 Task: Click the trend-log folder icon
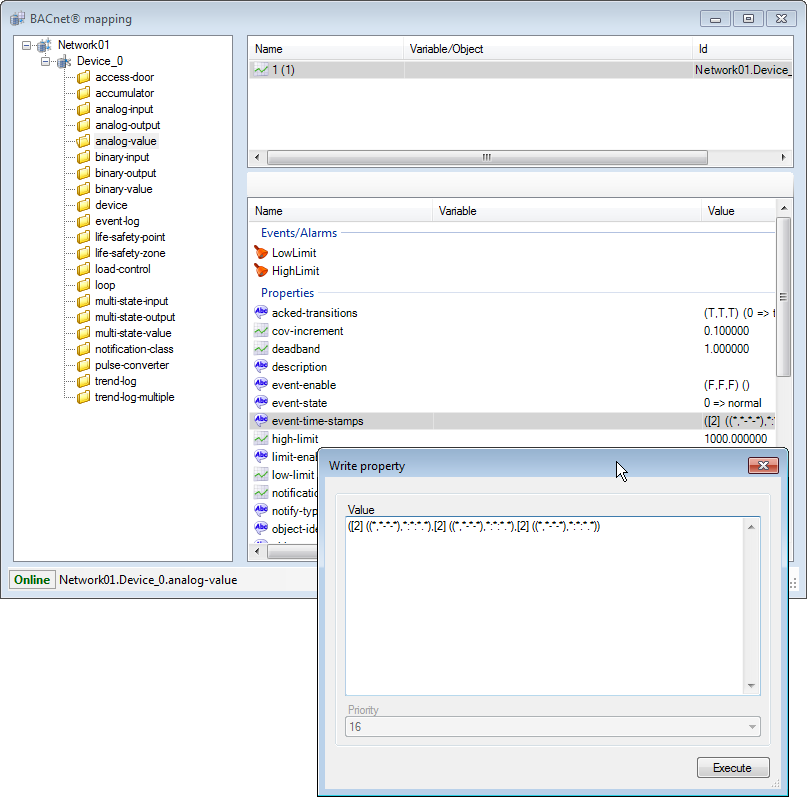tap(84, 381)
